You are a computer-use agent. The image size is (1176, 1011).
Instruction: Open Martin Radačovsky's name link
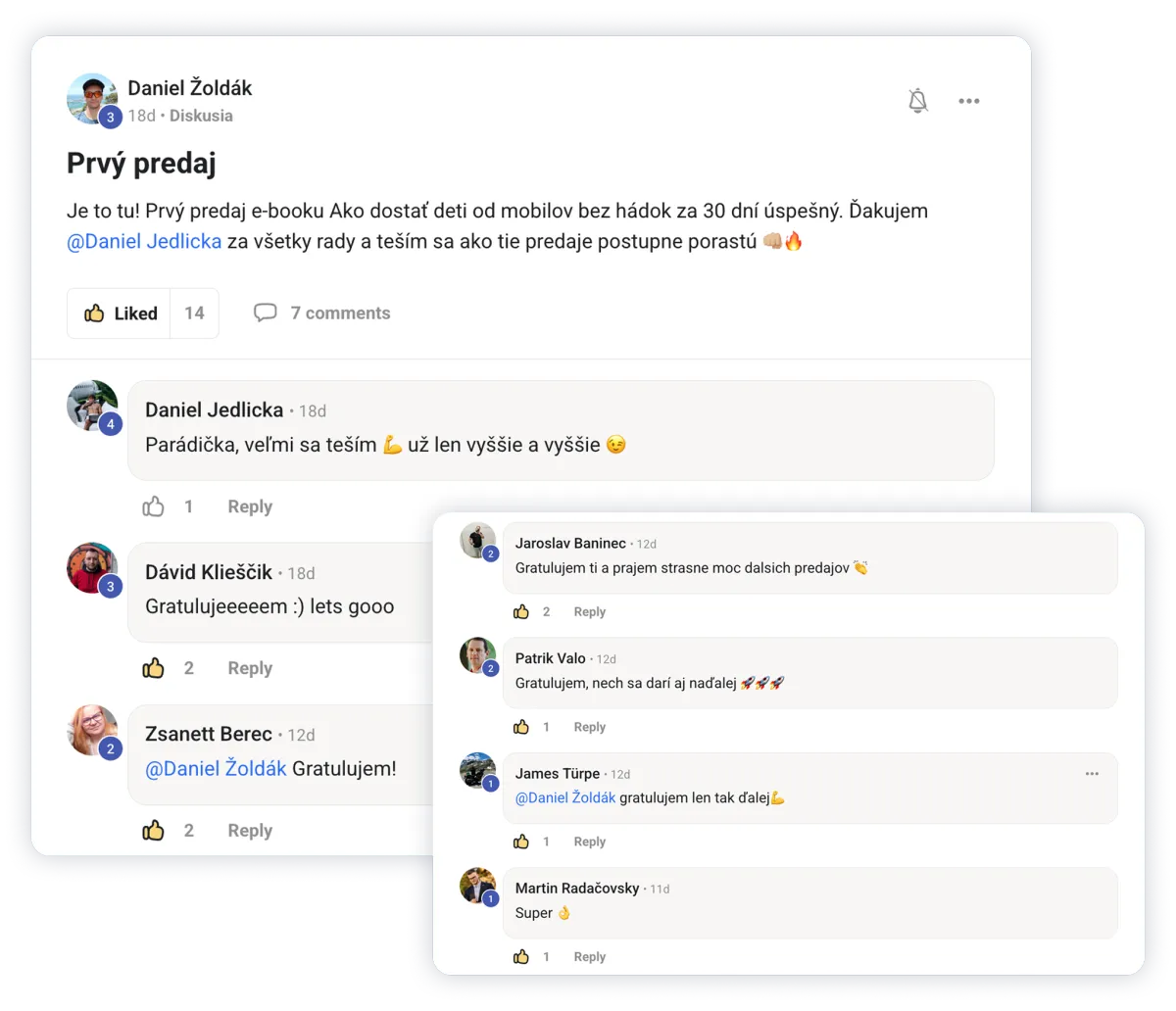(x=577, y=889)
